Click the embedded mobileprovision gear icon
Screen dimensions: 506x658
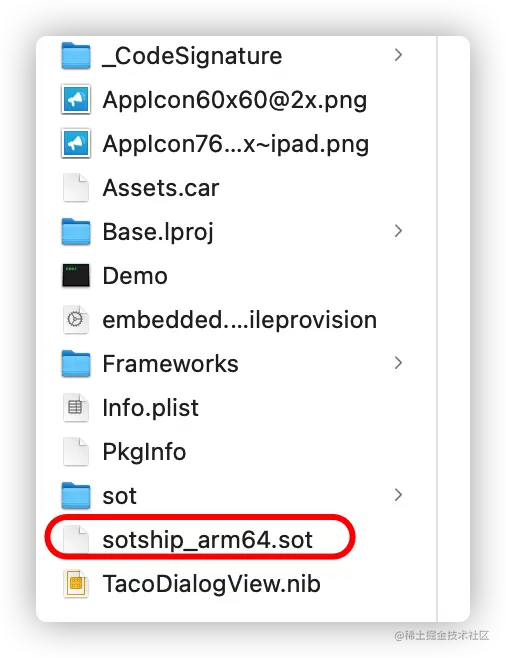click(x=76, y=319)
